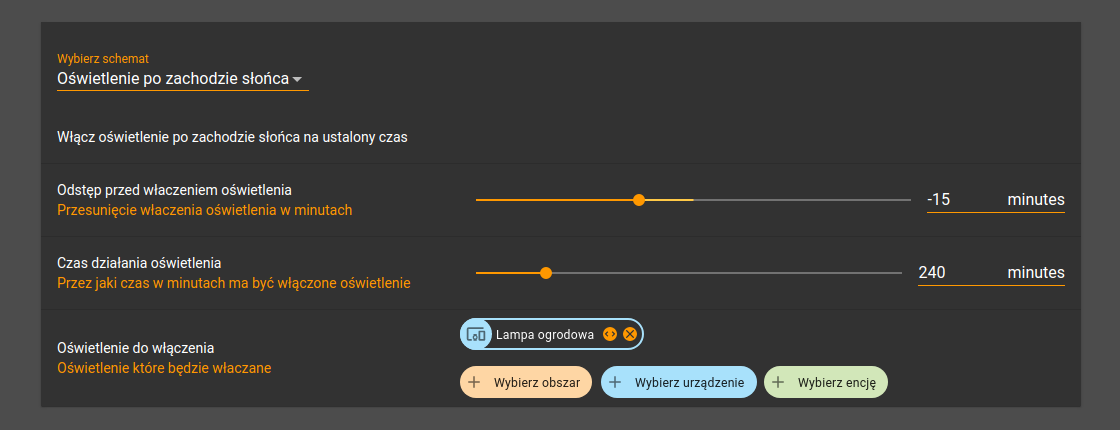The height and width of the screenshot is (430, 1120).
Task: Click the Przesunięcie włączenia oświetlenia w minutach description
Action: [x=204, y=211]
